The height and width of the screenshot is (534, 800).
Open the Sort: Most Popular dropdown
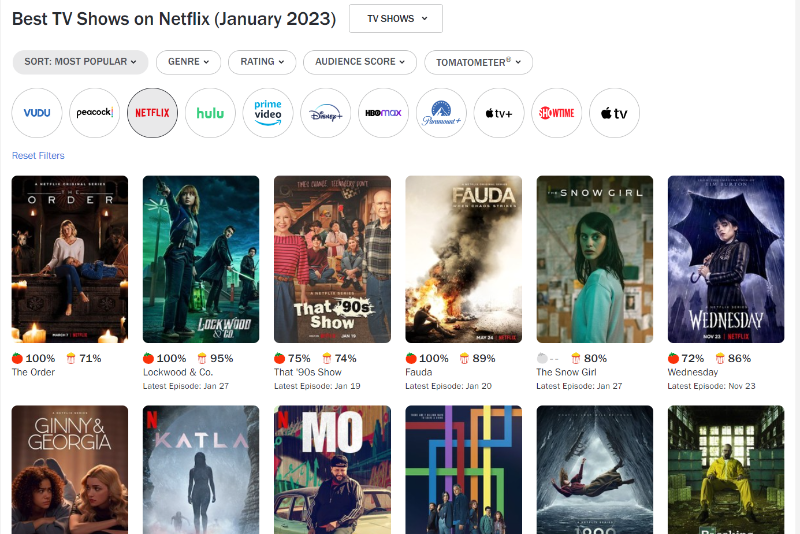(80, 62)
